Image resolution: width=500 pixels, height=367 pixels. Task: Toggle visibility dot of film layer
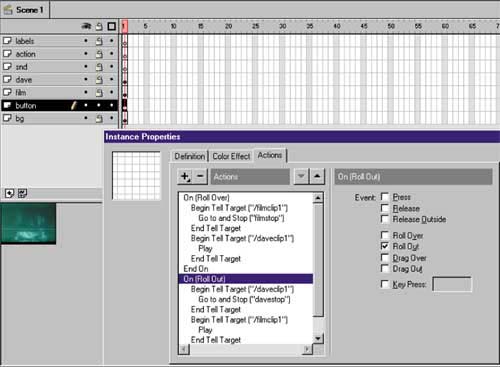pos(86,92)
